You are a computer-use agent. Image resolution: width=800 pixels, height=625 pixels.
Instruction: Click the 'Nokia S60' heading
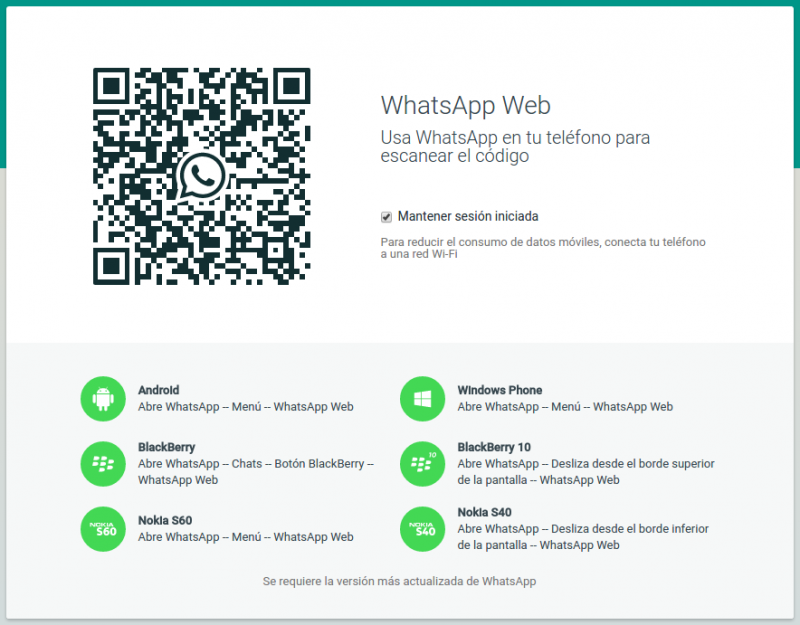(165, 520)
